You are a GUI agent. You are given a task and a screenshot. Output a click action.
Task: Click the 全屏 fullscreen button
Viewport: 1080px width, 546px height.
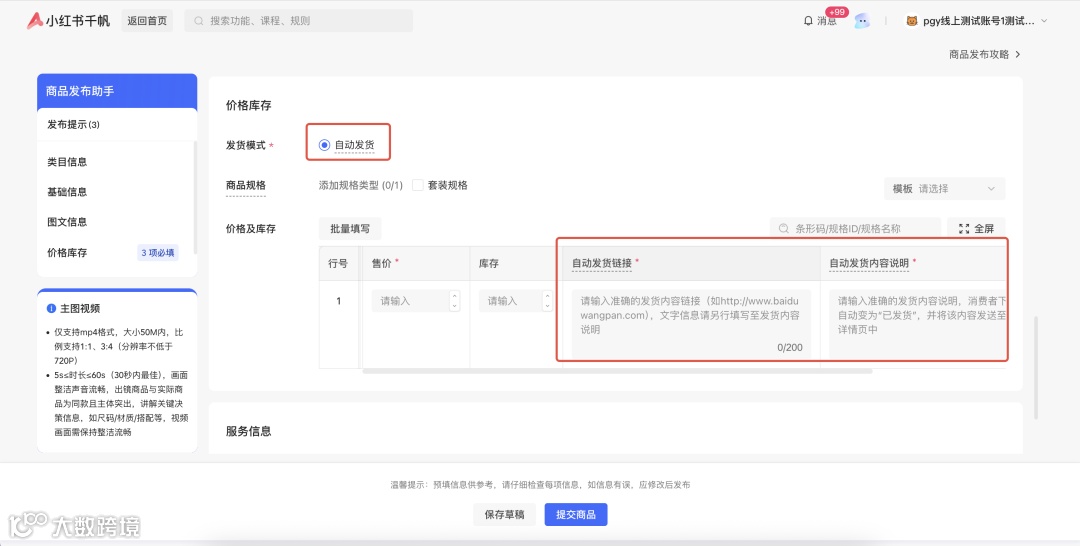[x=976, y=229]
